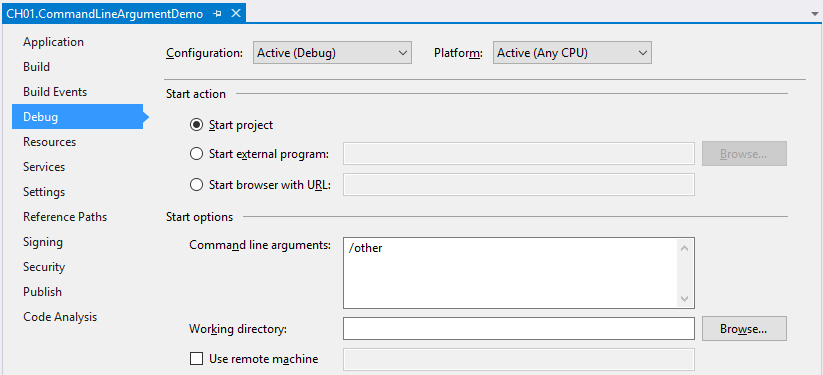Show the Code Analysis page

[x=60, y=317]
